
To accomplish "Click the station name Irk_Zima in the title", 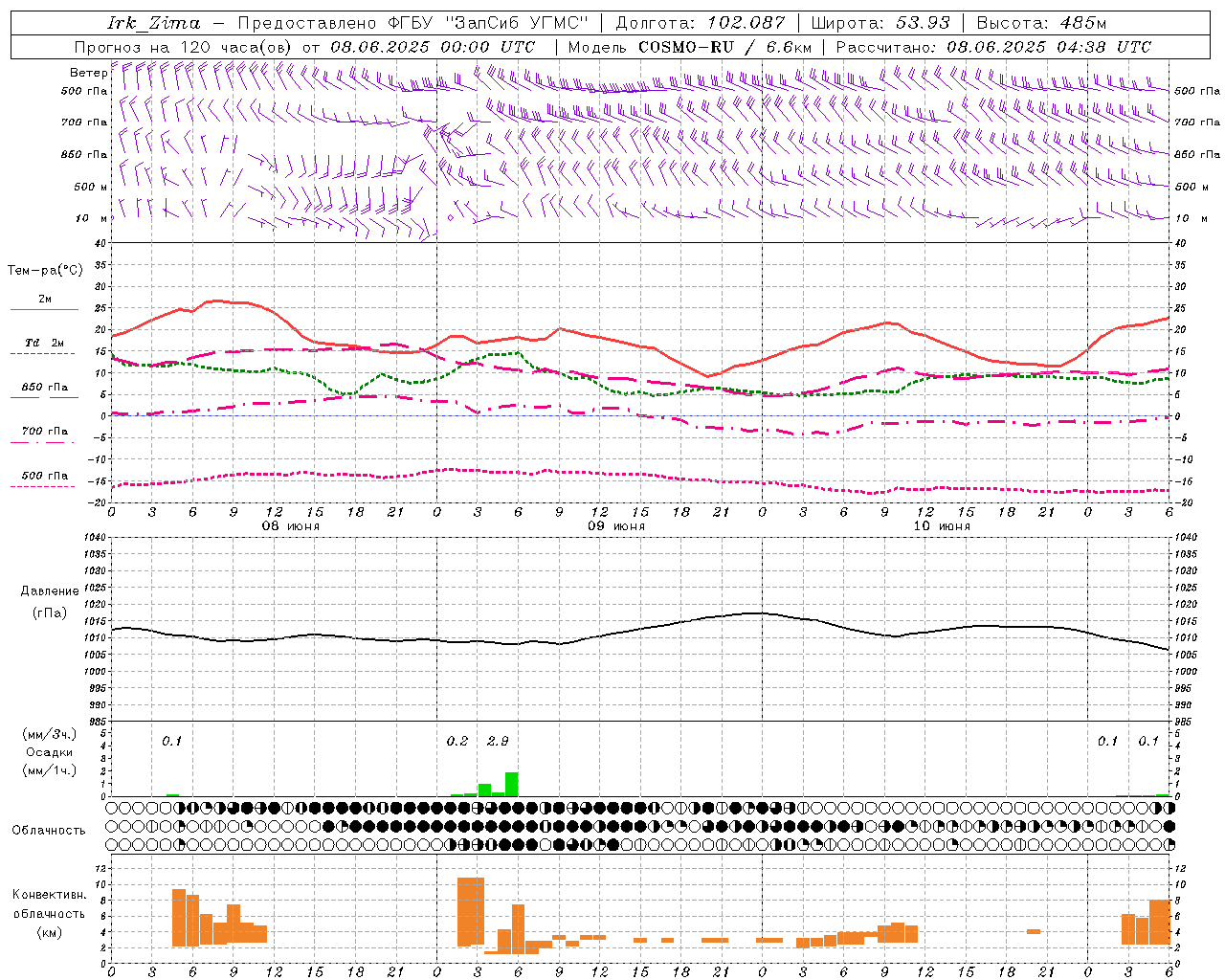I will point(154,23).
